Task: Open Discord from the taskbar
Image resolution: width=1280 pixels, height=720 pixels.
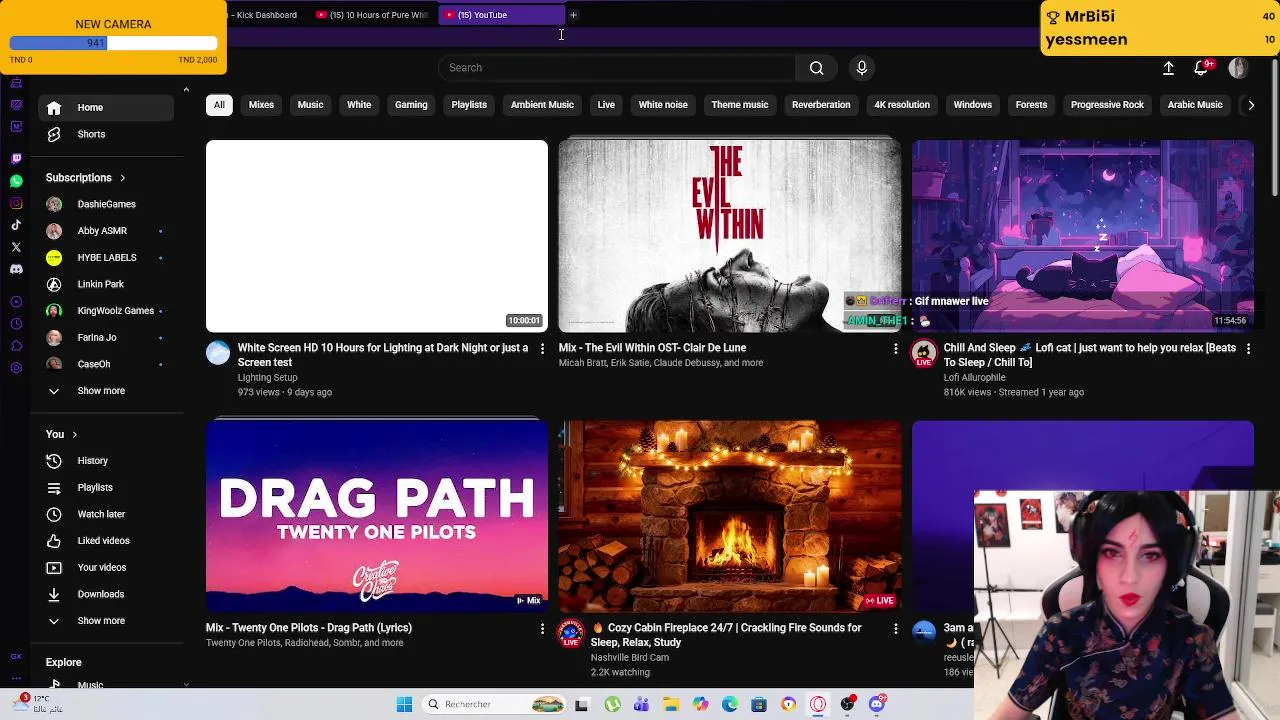Action: point(877,704)
